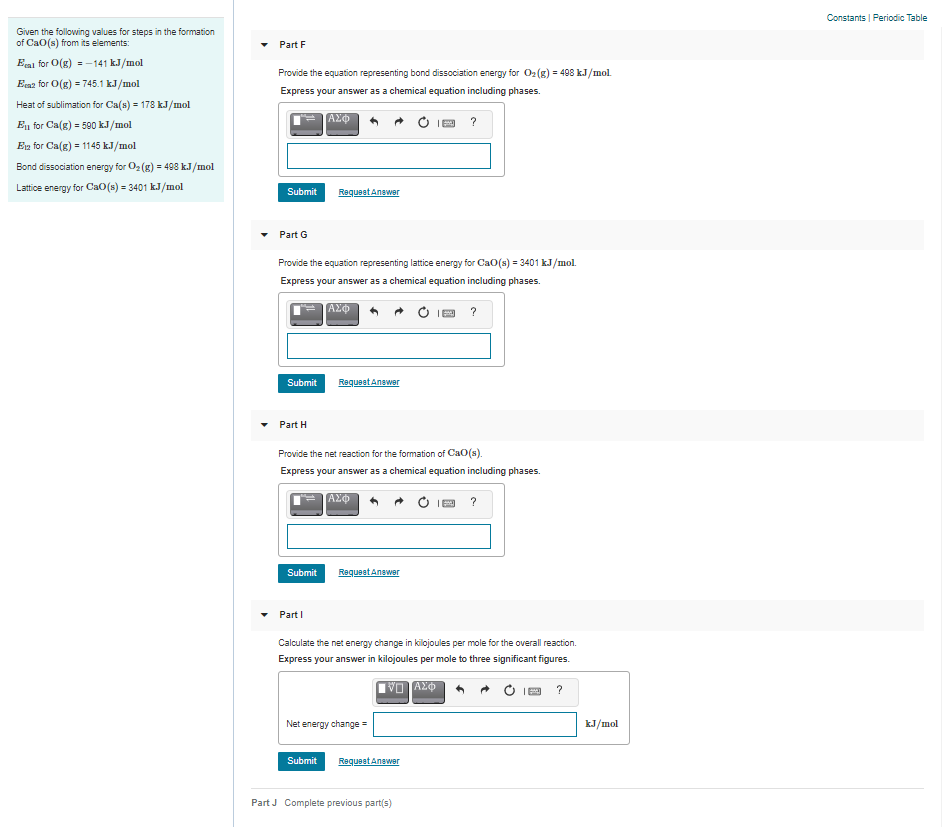Image resolution: width=942 pixels, height=827 pixels.
Task: Open the Constants link
Action: [846, 18]
